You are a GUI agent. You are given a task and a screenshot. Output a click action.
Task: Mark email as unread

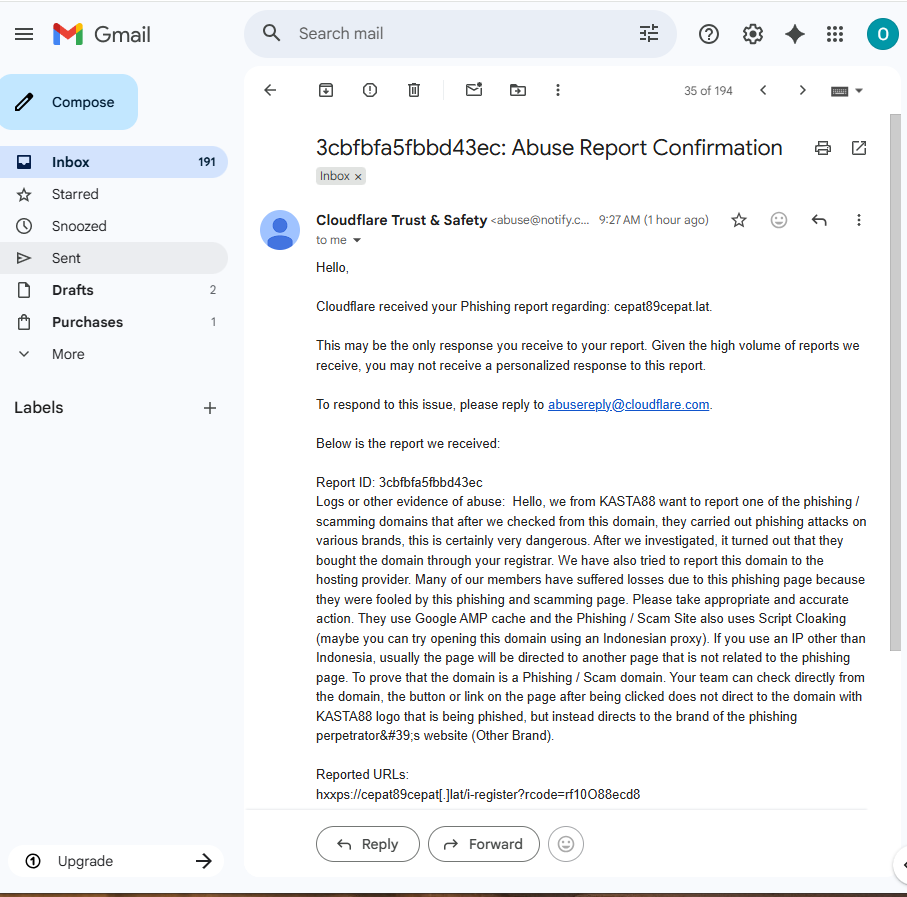(474, 90)
